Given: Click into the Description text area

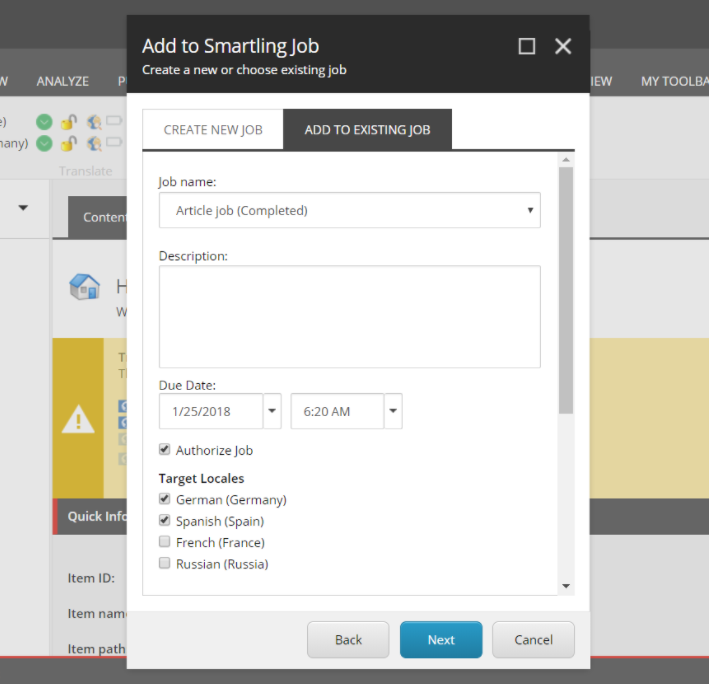Looking at the screenshot, I should pos(350,316).
